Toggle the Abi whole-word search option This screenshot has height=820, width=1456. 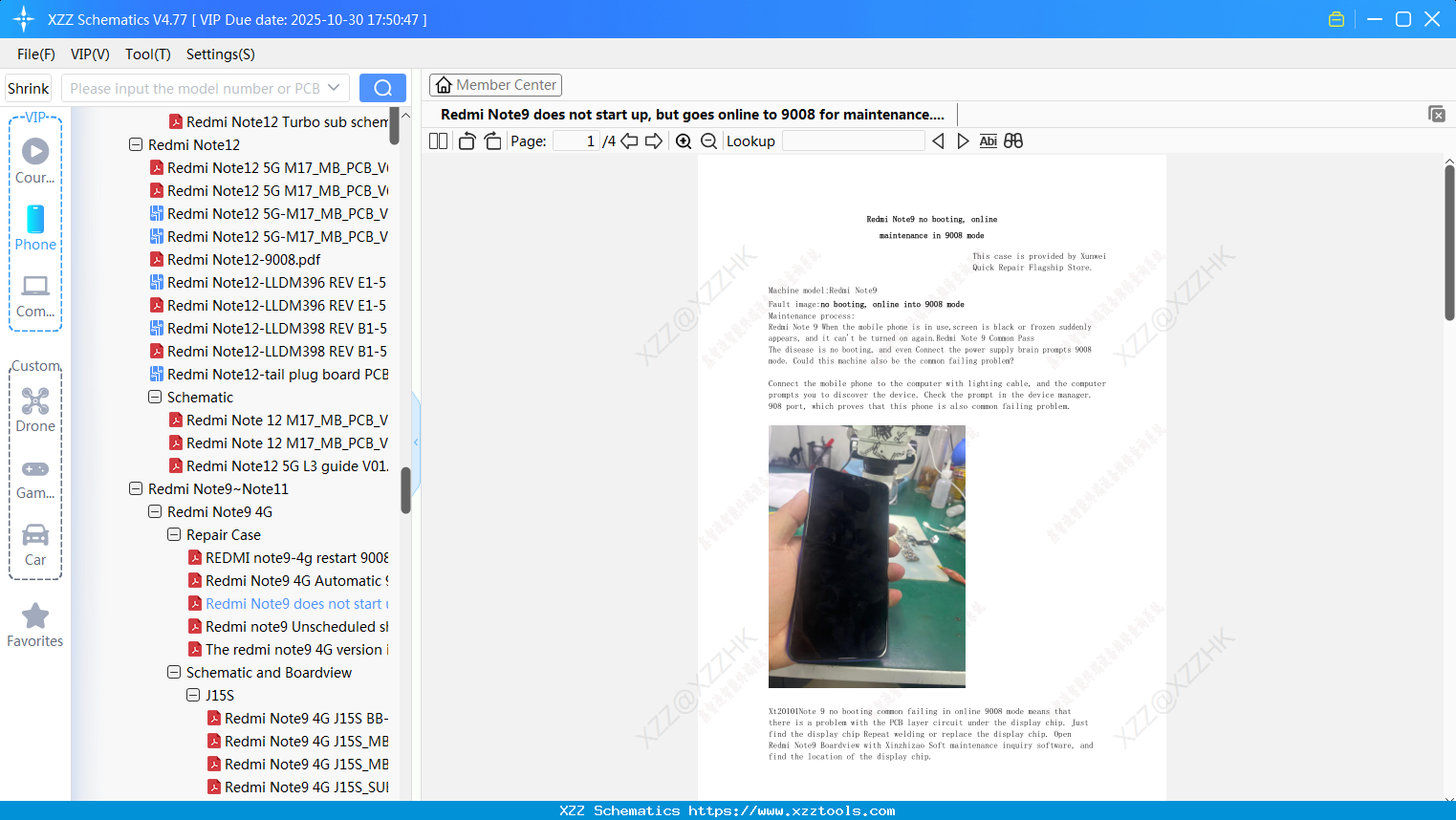click(x=988, y=140)
